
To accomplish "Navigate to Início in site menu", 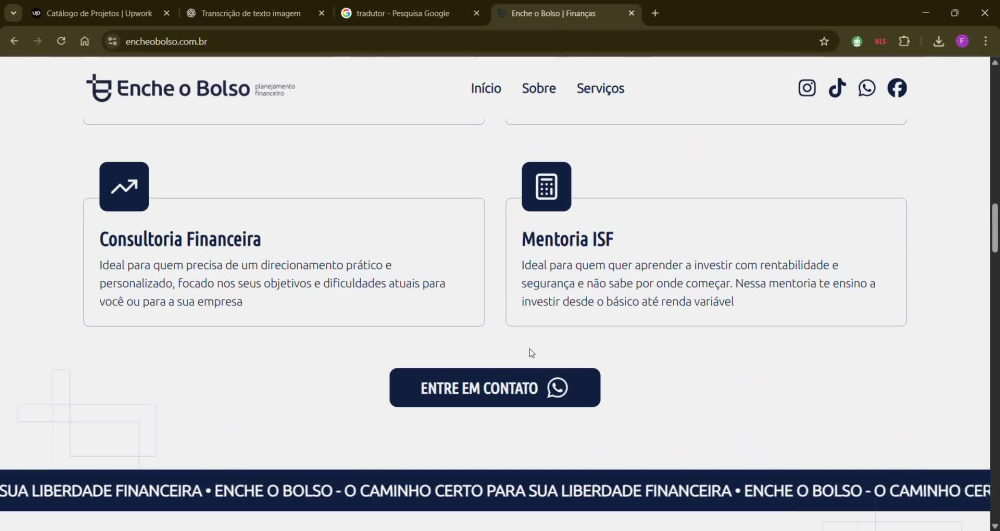I will point(486,88).
